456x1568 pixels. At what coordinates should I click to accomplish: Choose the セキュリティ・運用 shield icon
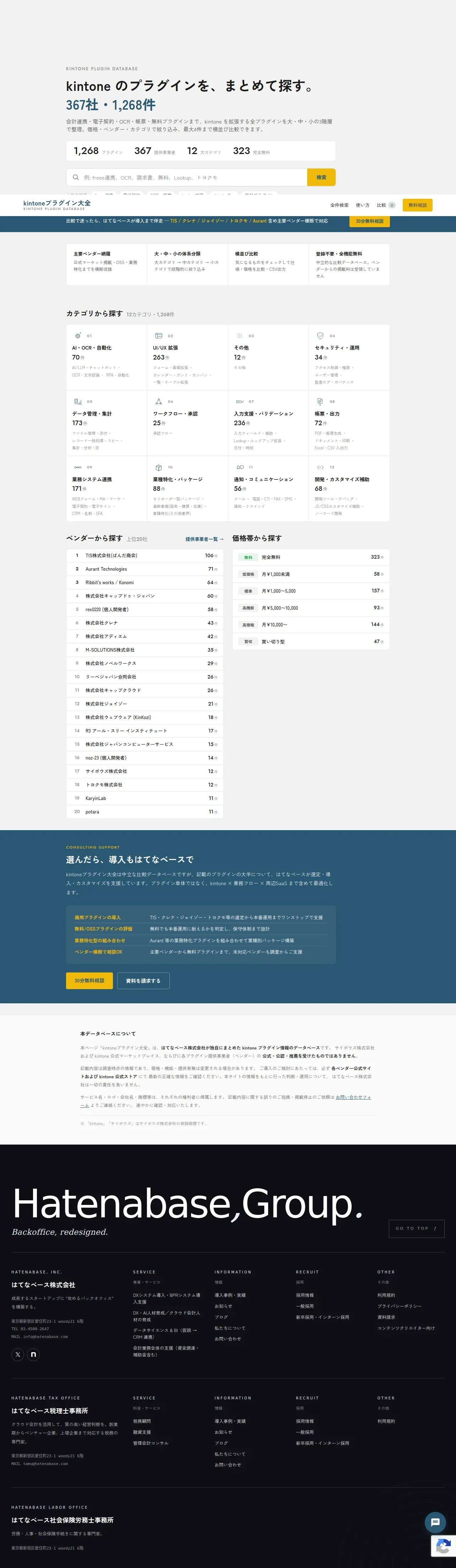pyautogui.click(x=320, y=335)
